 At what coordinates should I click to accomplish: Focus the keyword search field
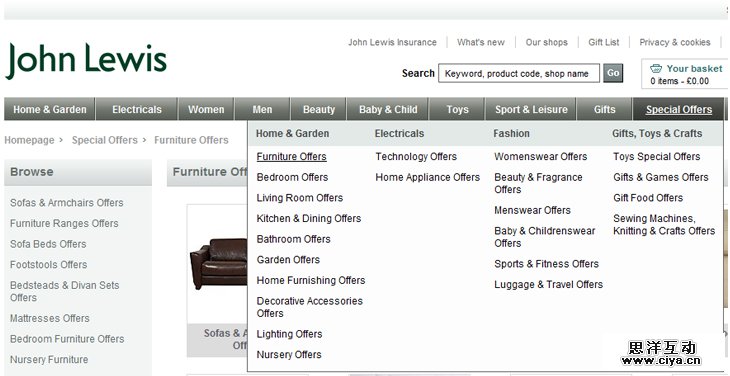tap(519, 74)
